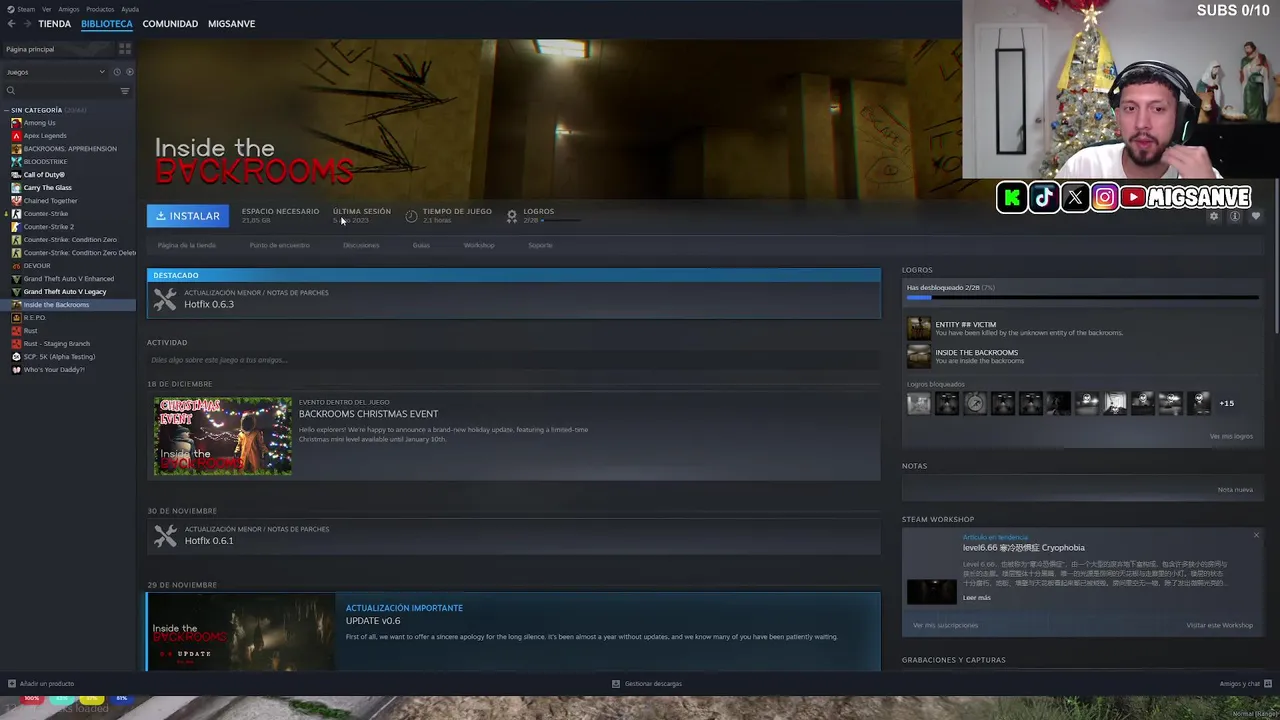Show game info icon

coord(1235,216)
